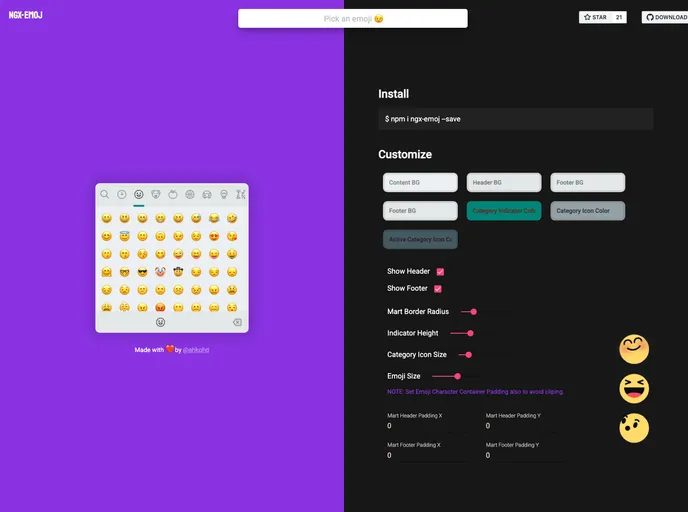Click the backspace delete icon in footer
The height and width of the screenshot is (512, 688).
pos(237,322)
